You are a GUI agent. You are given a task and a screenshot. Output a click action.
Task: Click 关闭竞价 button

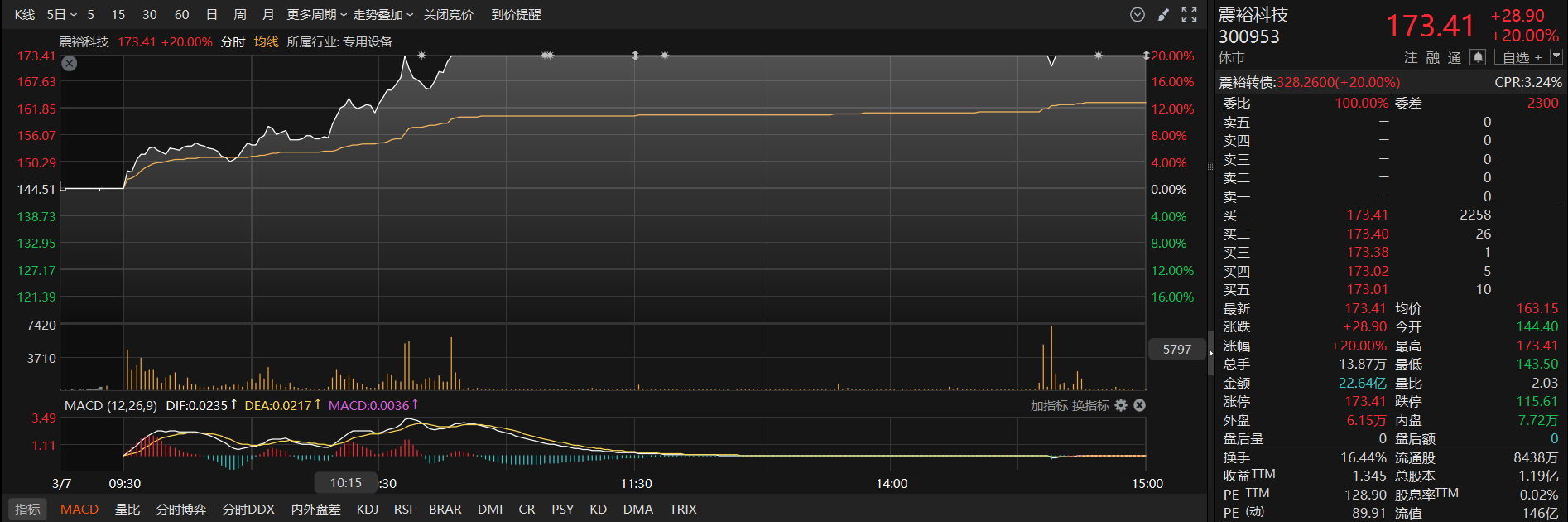449,15
